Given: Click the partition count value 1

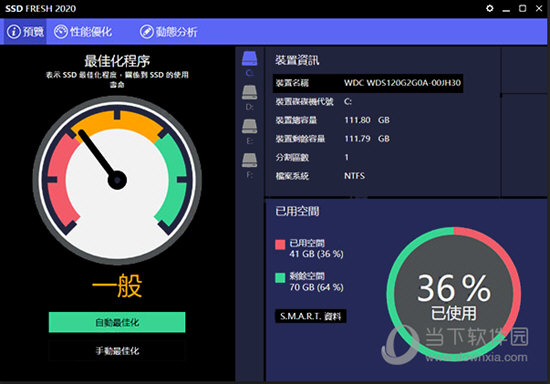Looking at the screenshot, I should pos(347,157).
